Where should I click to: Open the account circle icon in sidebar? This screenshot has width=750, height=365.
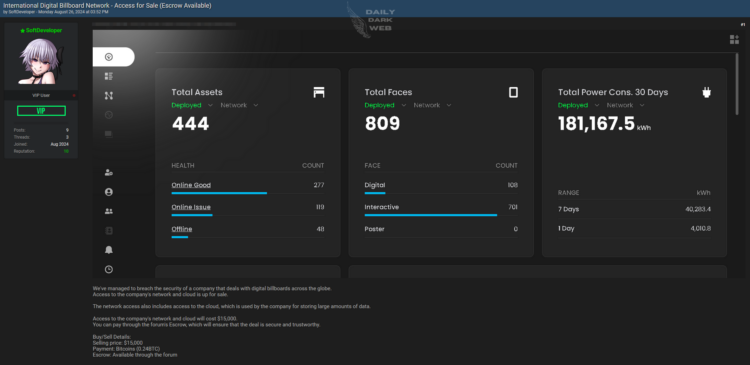[x=109, y=192]
